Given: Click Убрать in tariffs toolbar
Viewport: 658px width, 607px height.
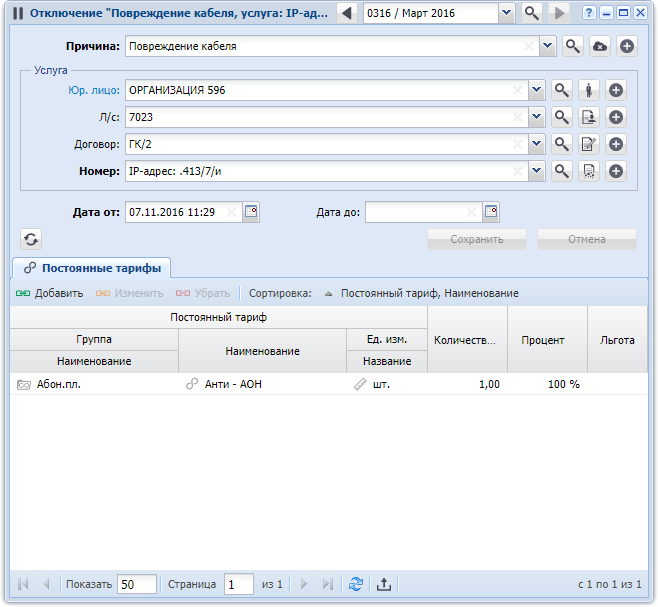Looking at the screenshot, I should [x=203, y=293].
